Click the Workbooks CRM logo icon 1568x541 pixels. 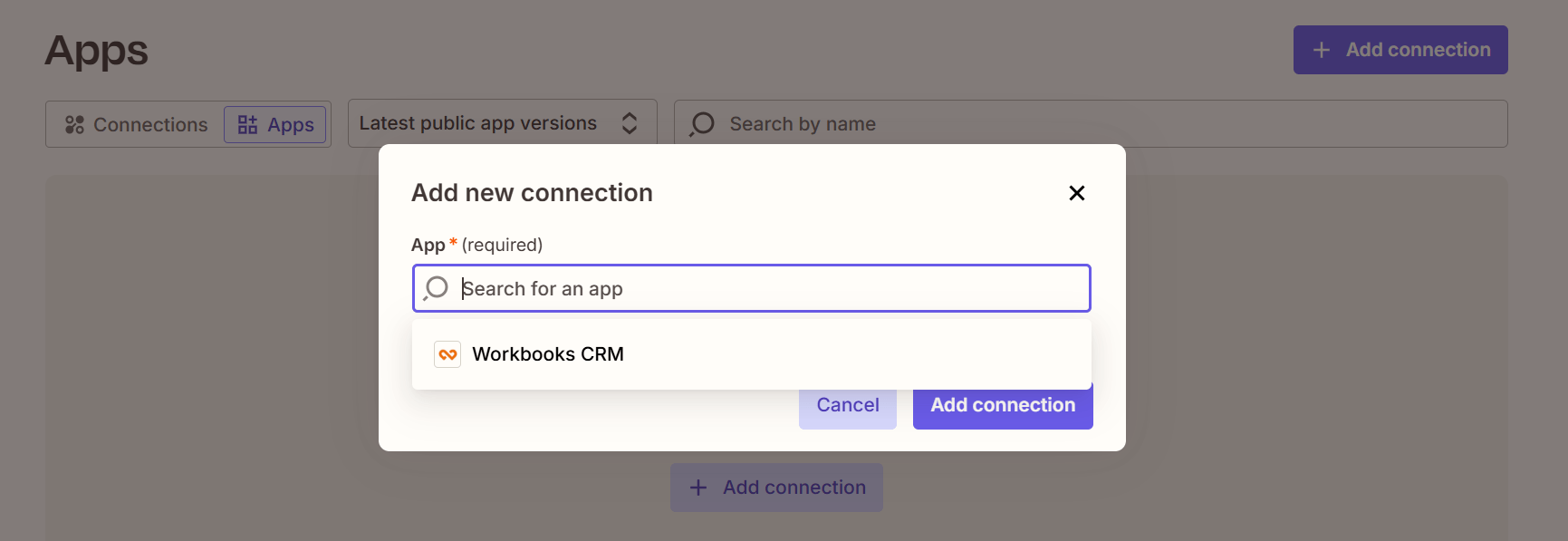coord(447,354)
